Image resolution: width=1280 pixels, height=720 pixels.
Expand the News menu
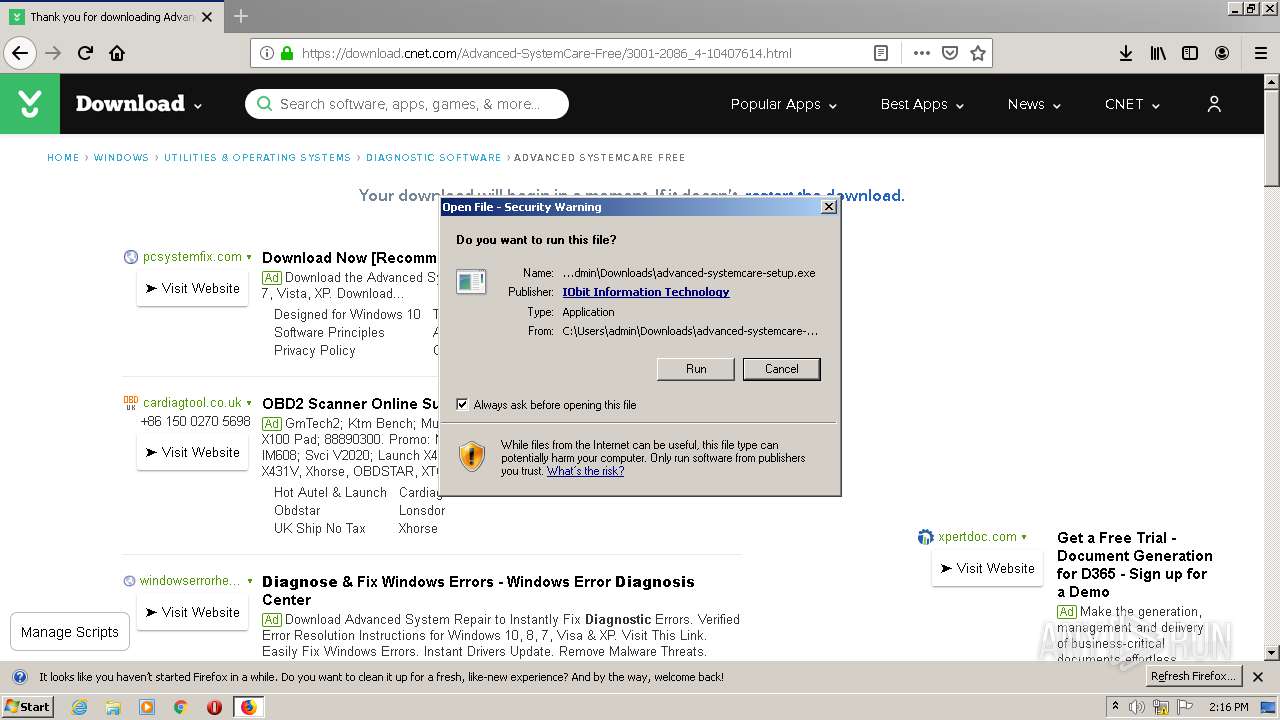click(1034, 104)
